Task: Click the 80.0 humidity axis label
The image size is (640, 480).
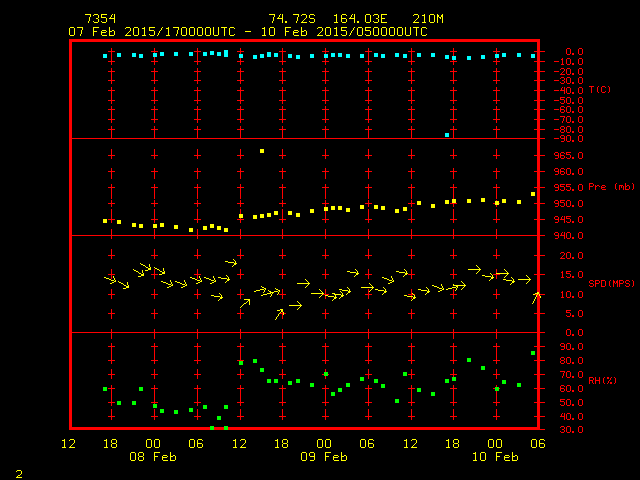Action: click(x=571, y=360)
